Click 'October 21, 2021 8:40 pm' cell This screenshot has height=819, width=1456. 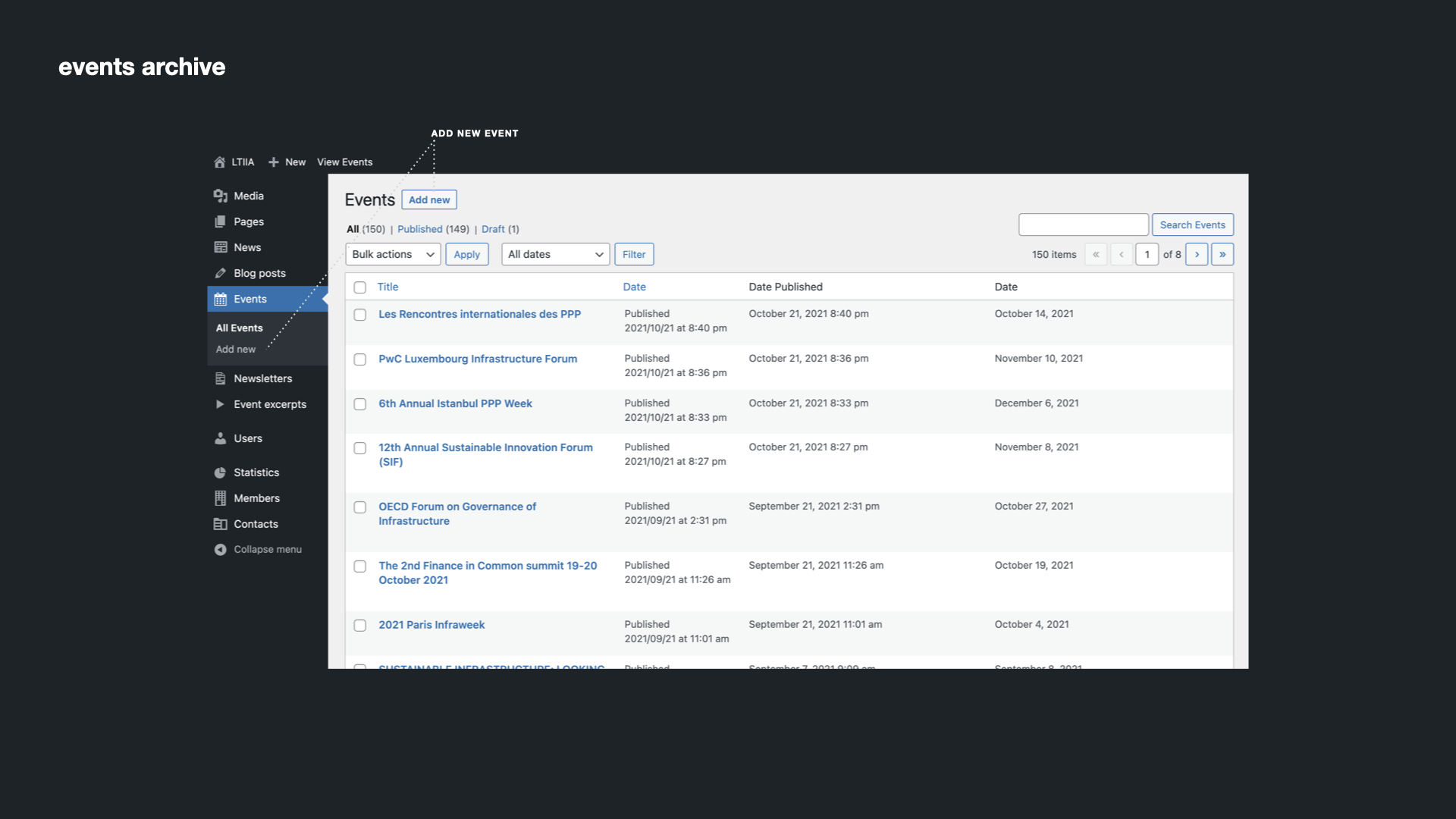[x=809, y=313]
